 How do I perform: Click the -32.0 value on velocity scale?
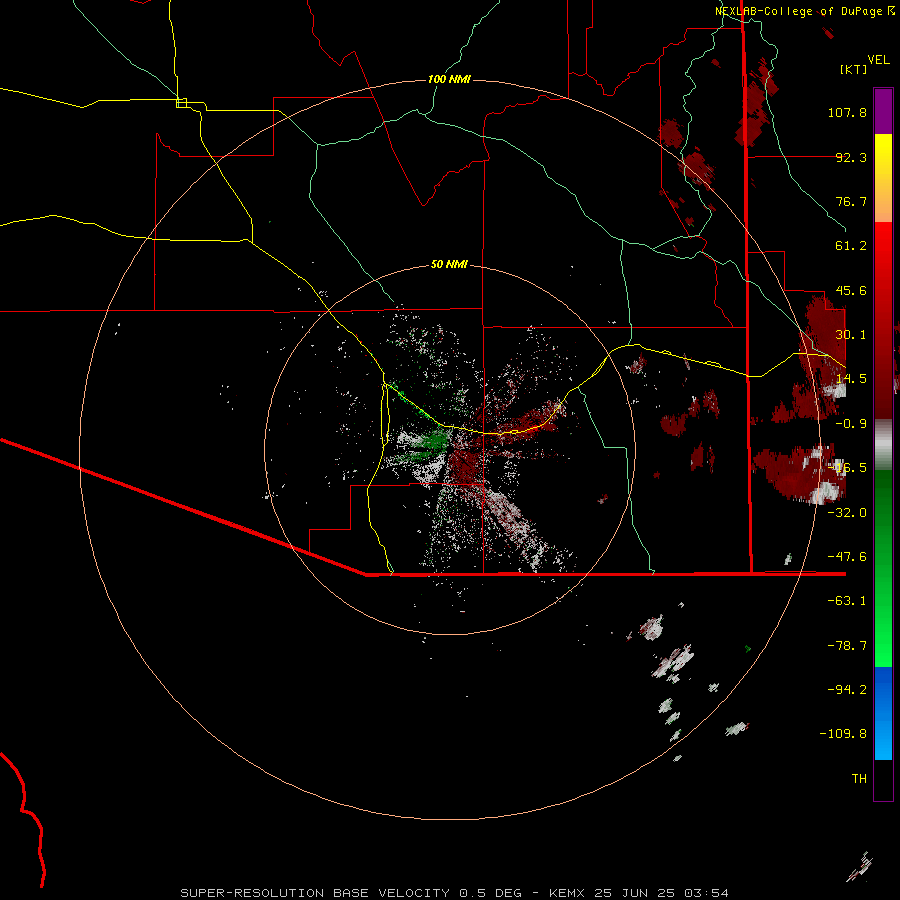click(x=847, y=513)
